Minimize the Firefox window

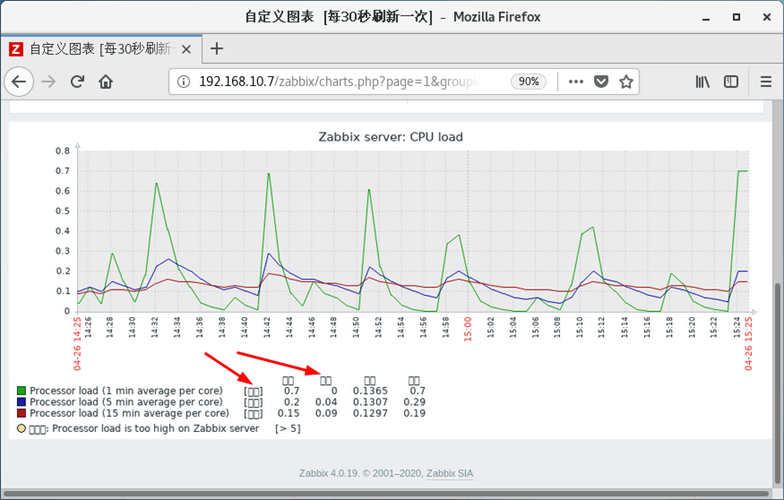(706, 18)
